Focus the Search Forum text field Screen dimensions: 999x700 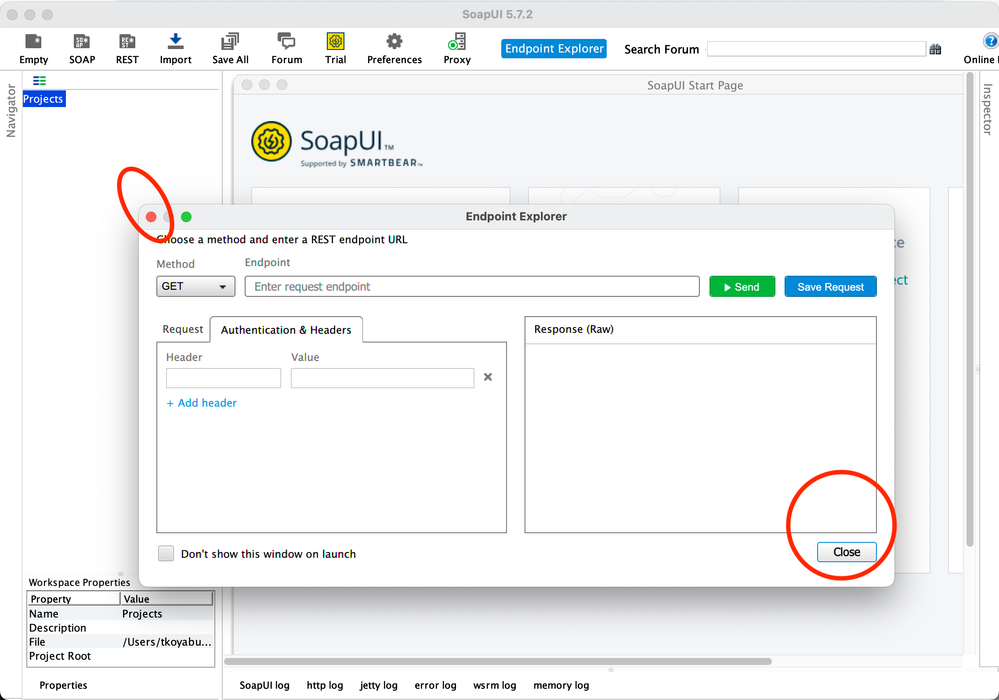tap(816, 49)
